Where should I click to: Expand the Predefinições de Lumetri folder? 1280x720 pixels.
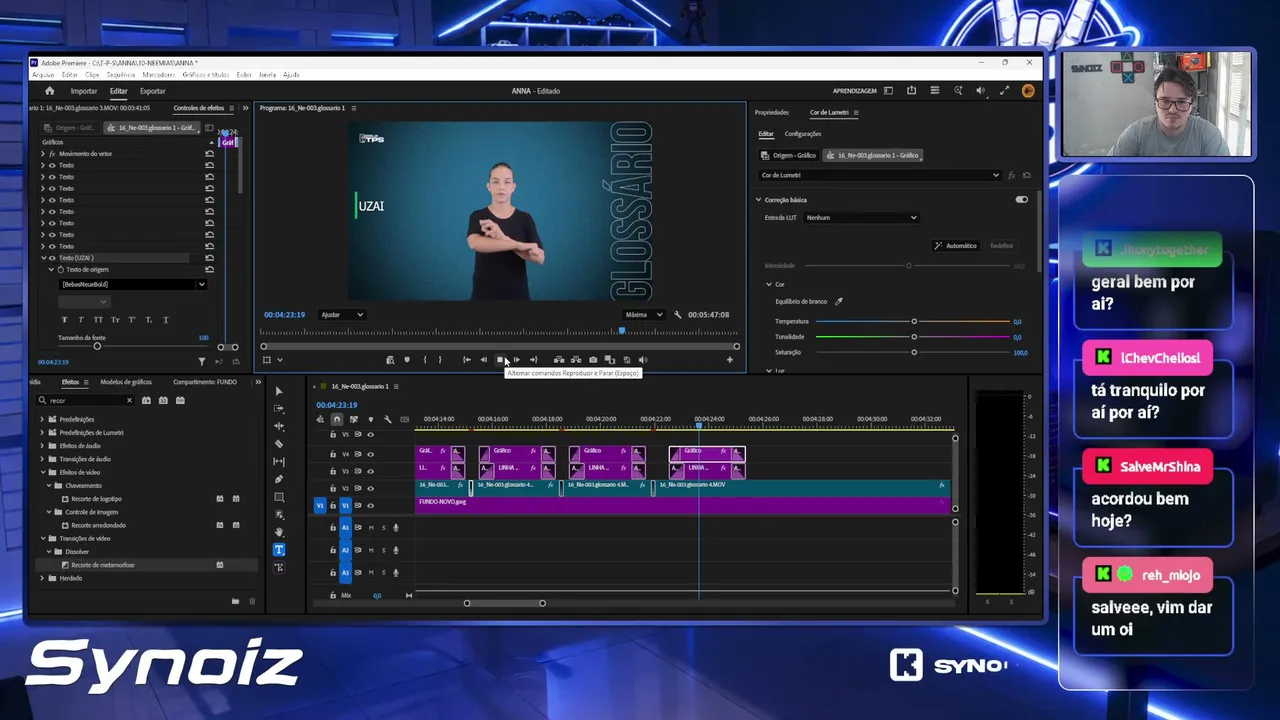(42, 433)
